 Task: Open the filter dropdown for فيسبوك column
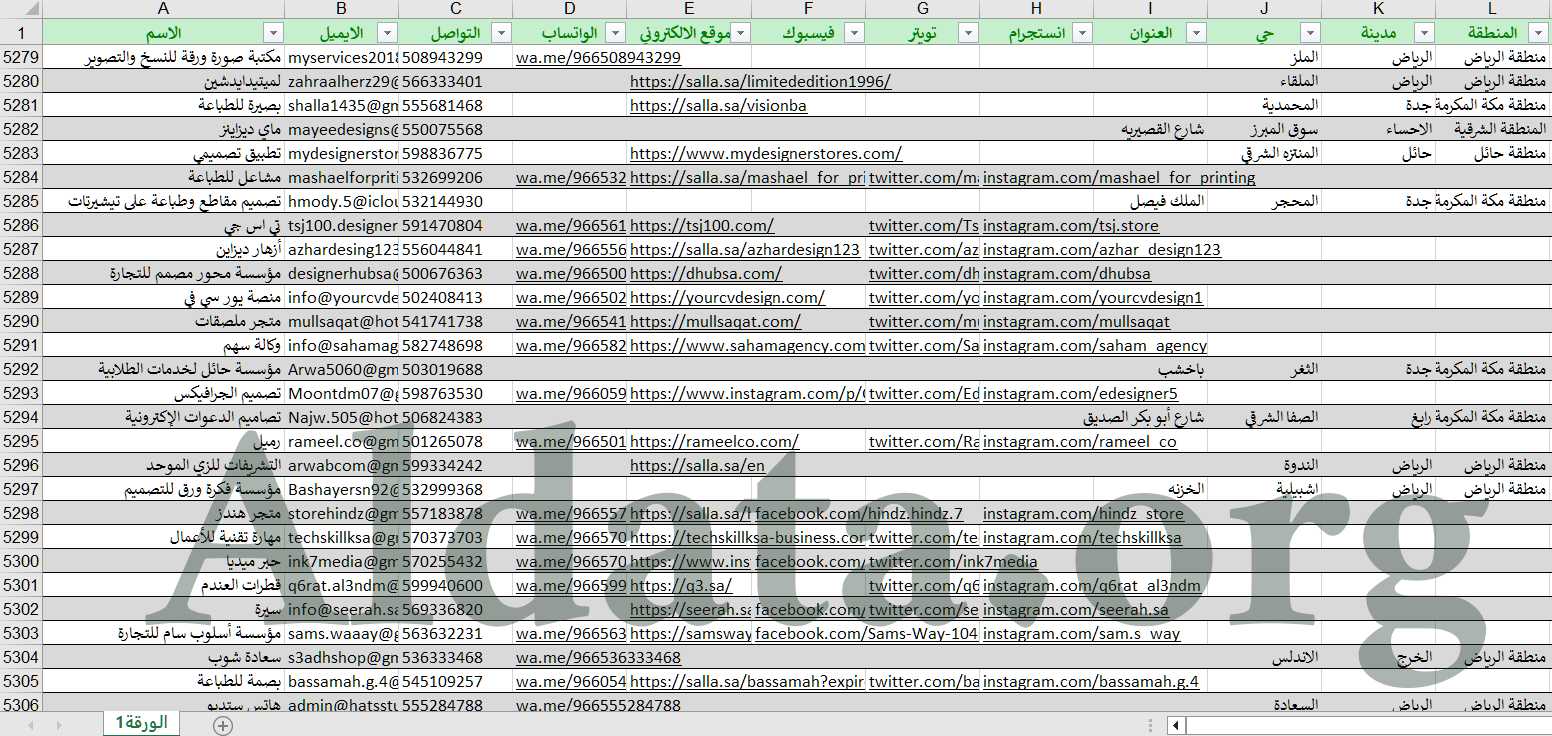(855, 33)
